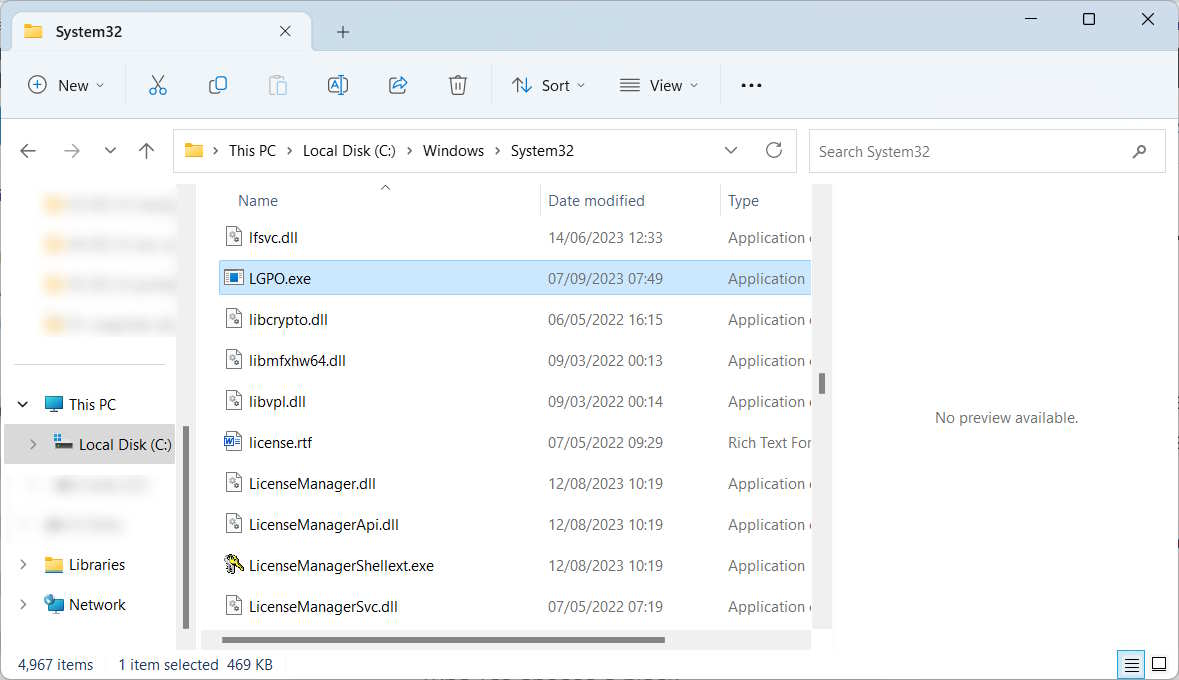Rename the selected item

(x=337, y=85)
